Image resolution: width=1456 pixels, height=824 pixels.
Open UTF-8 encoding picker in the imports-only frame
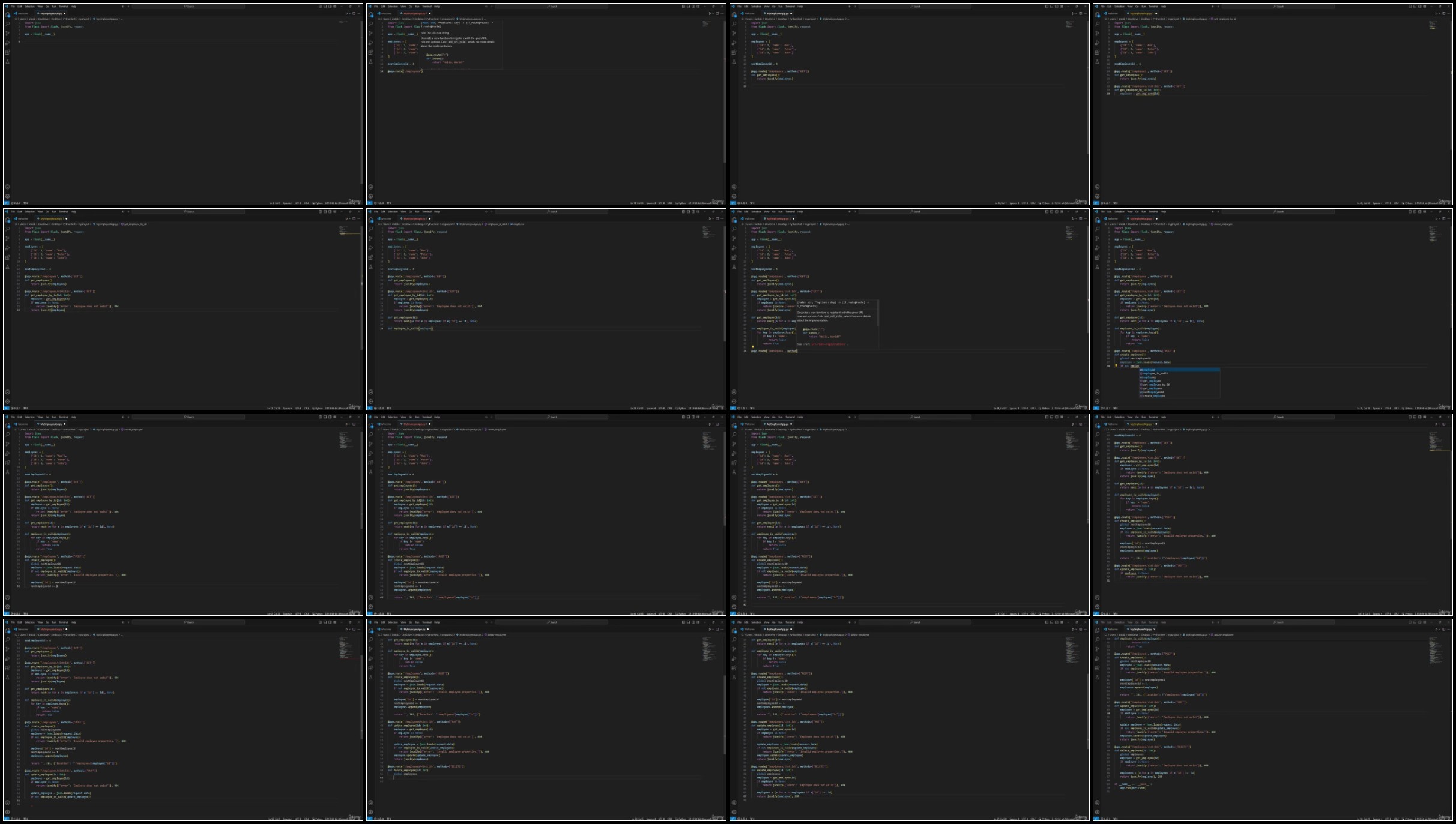click(298, 203)
